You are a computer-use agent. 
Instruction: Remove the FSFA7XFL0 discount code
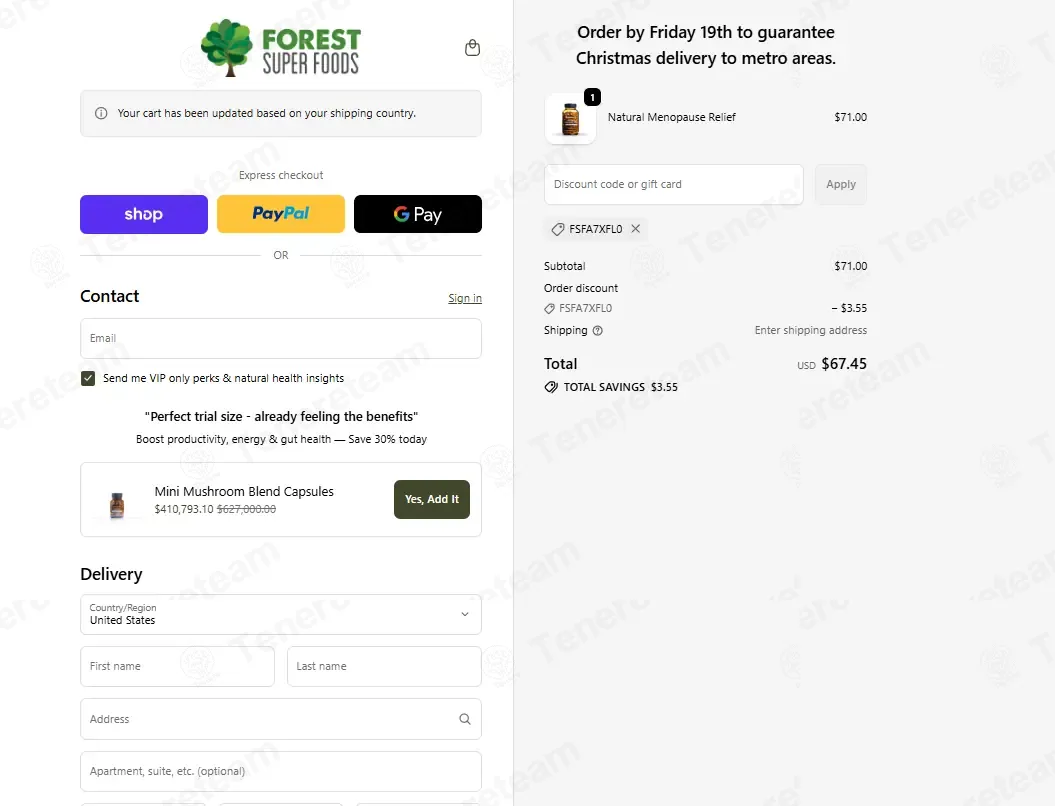click(x=636, y=229)
